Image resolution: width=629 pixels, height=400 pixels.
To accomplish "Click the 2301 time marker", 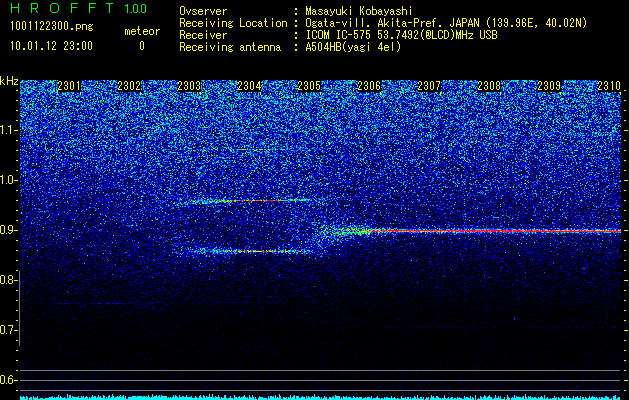I will coord(69,86).
